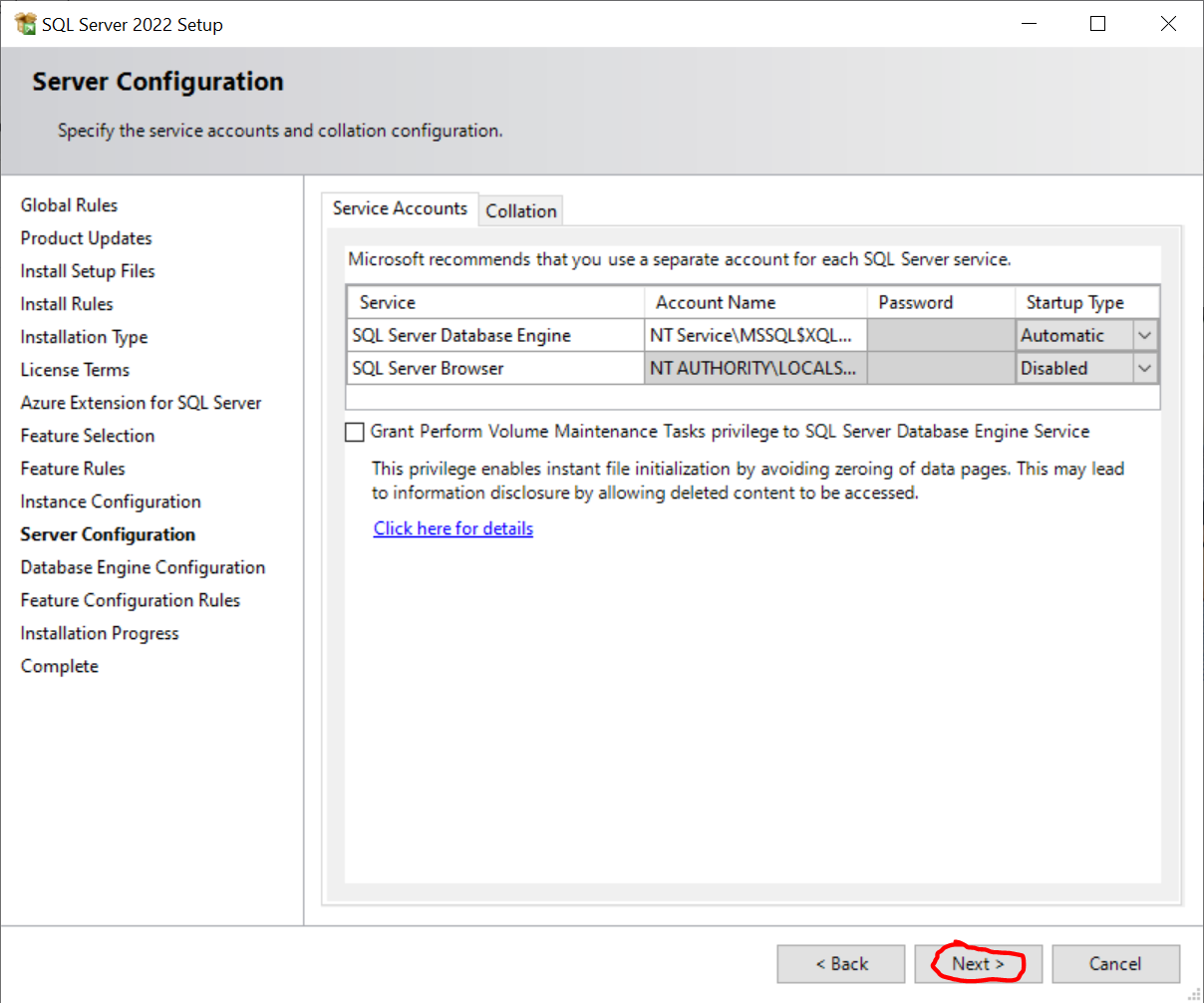Viewport: 1204px width, 1003px height.
Task: Click Instance Configuration step
Action: 111,501
